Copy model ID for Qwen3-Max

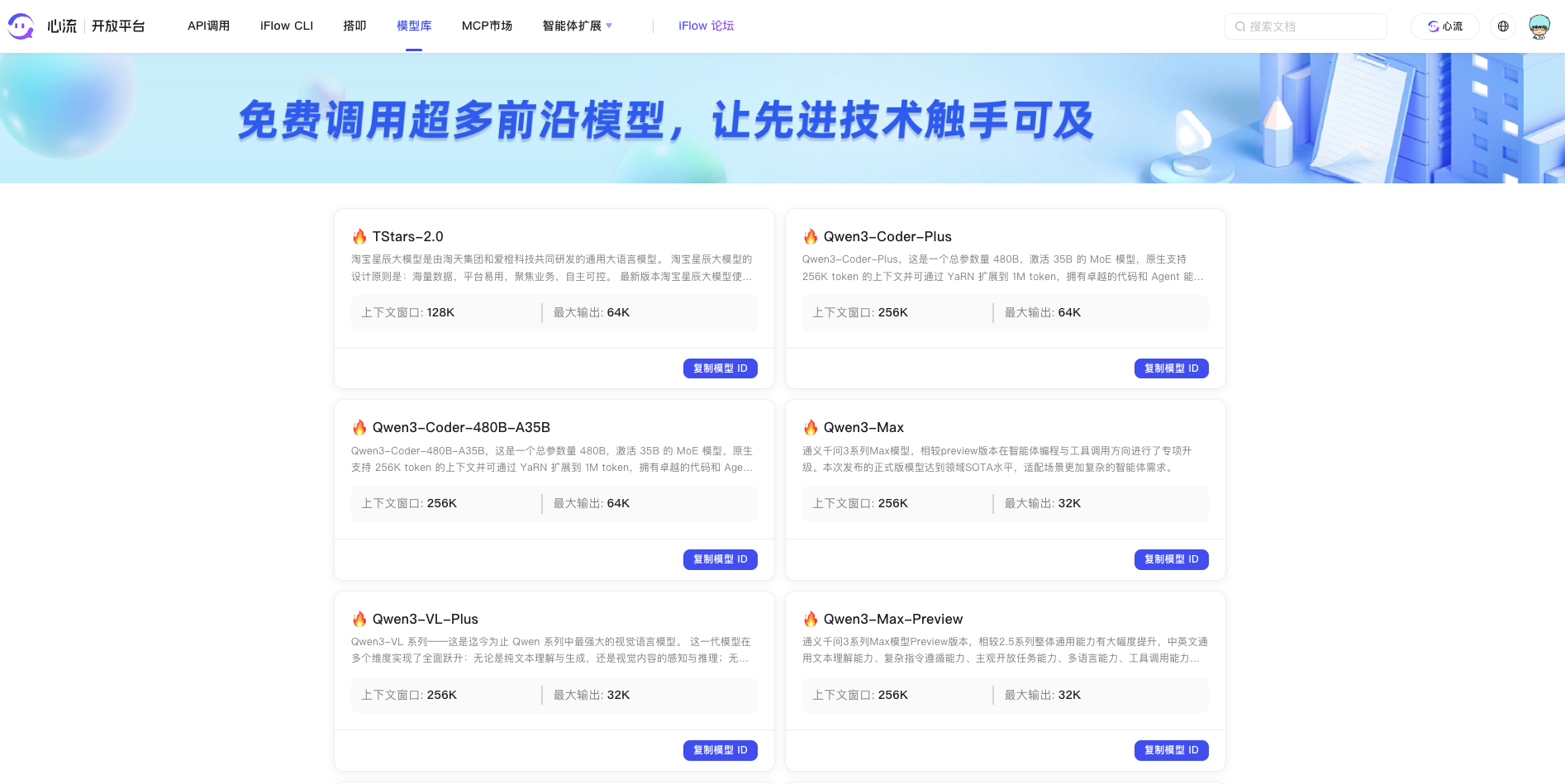point(1171,559)
